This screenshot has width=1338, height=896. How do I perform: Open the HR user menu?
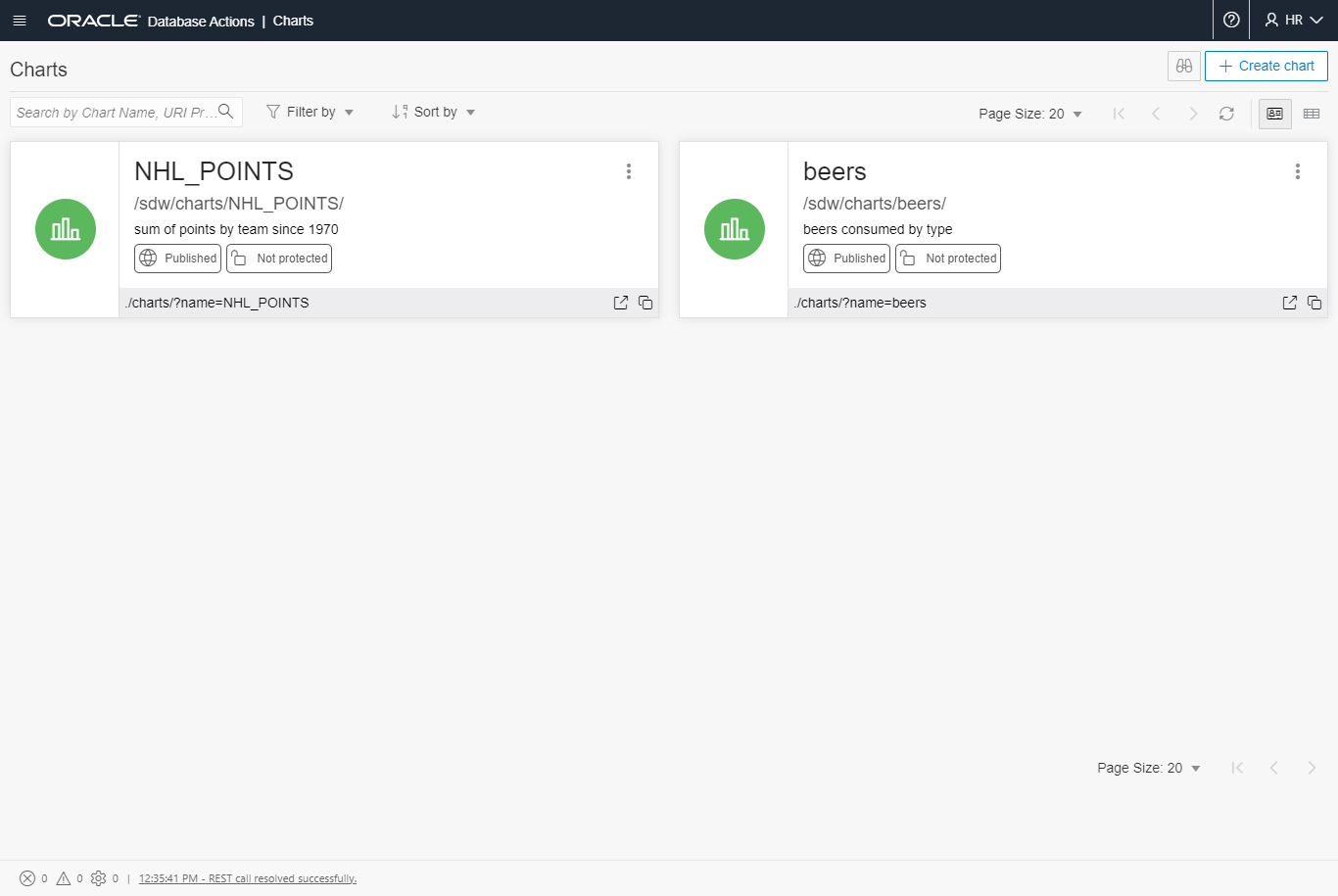[1294, 20]
